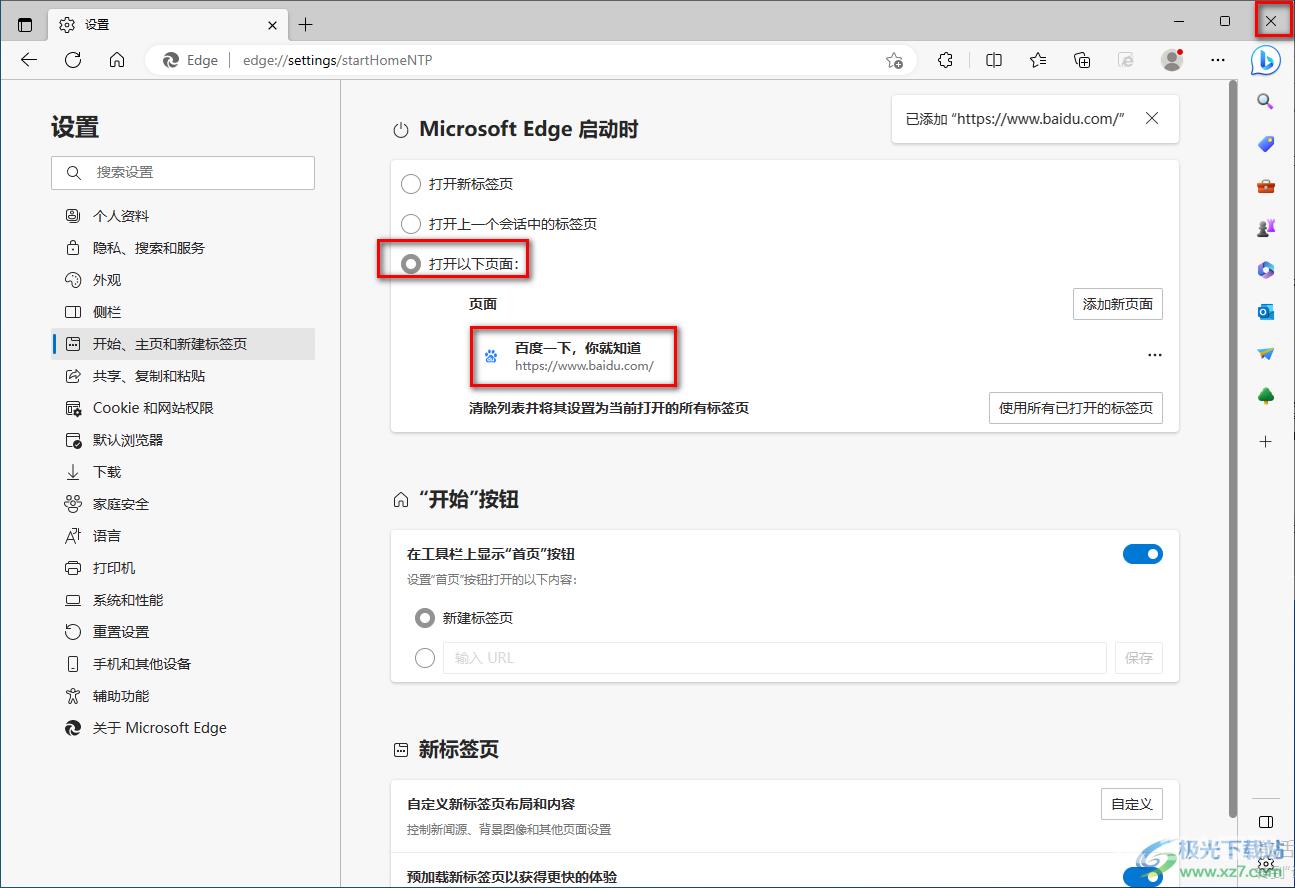The height and width of the screenshot is (888, 1295).
Task: Add a sidebar app with plus
Action: pos(1266,441)
